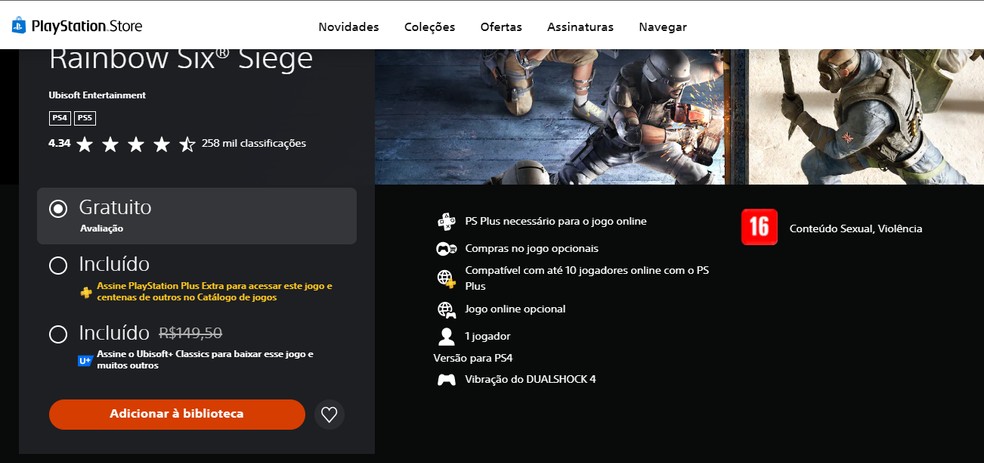
Task: Open the 258 mil classificações ratings link
Action: (254, 144)
